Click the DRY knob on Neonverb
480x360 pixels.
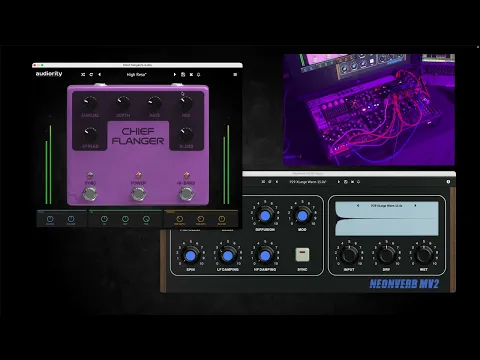(x=386, y=256)
